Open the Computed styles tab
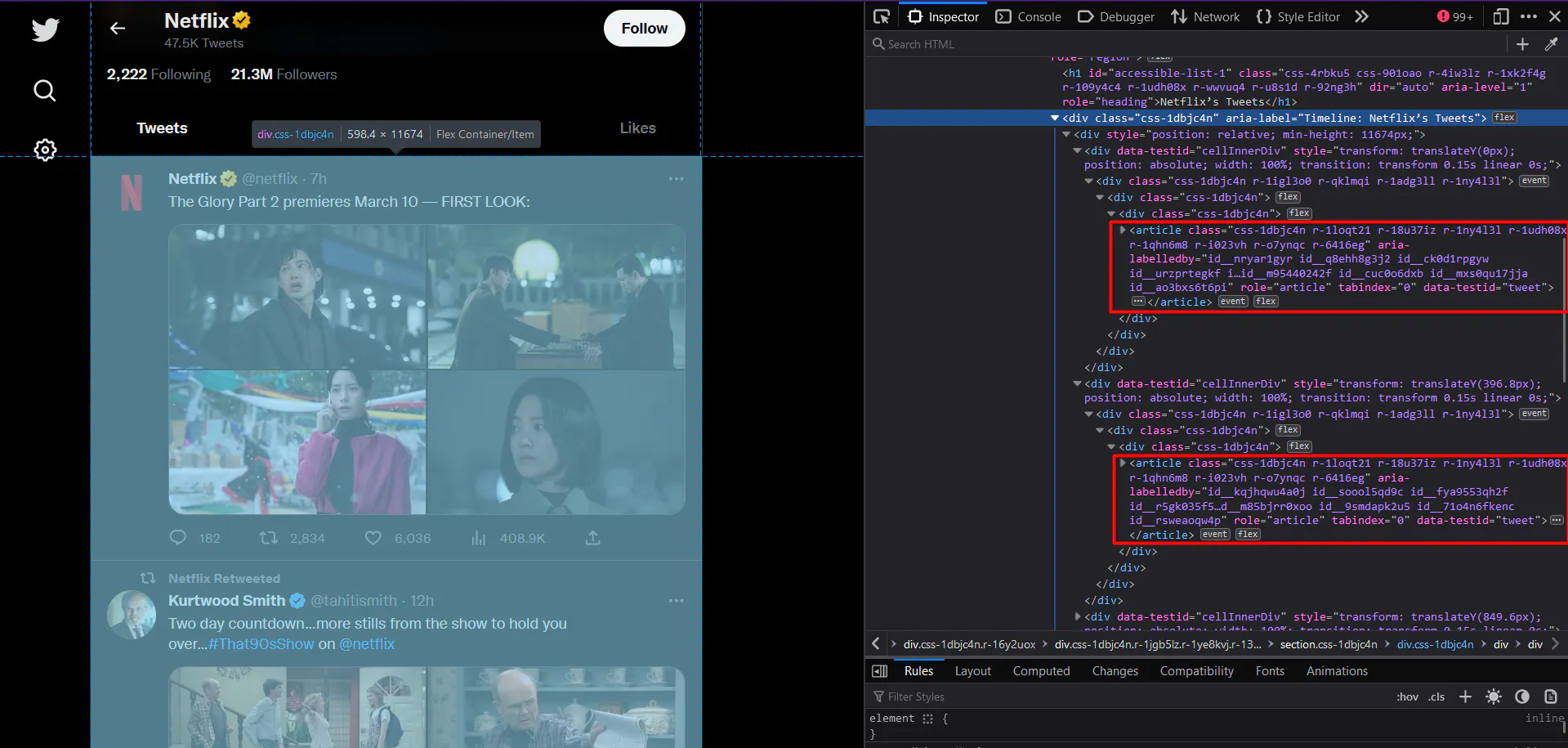Screen dimensions: 1568x748 click(1041, 671)
